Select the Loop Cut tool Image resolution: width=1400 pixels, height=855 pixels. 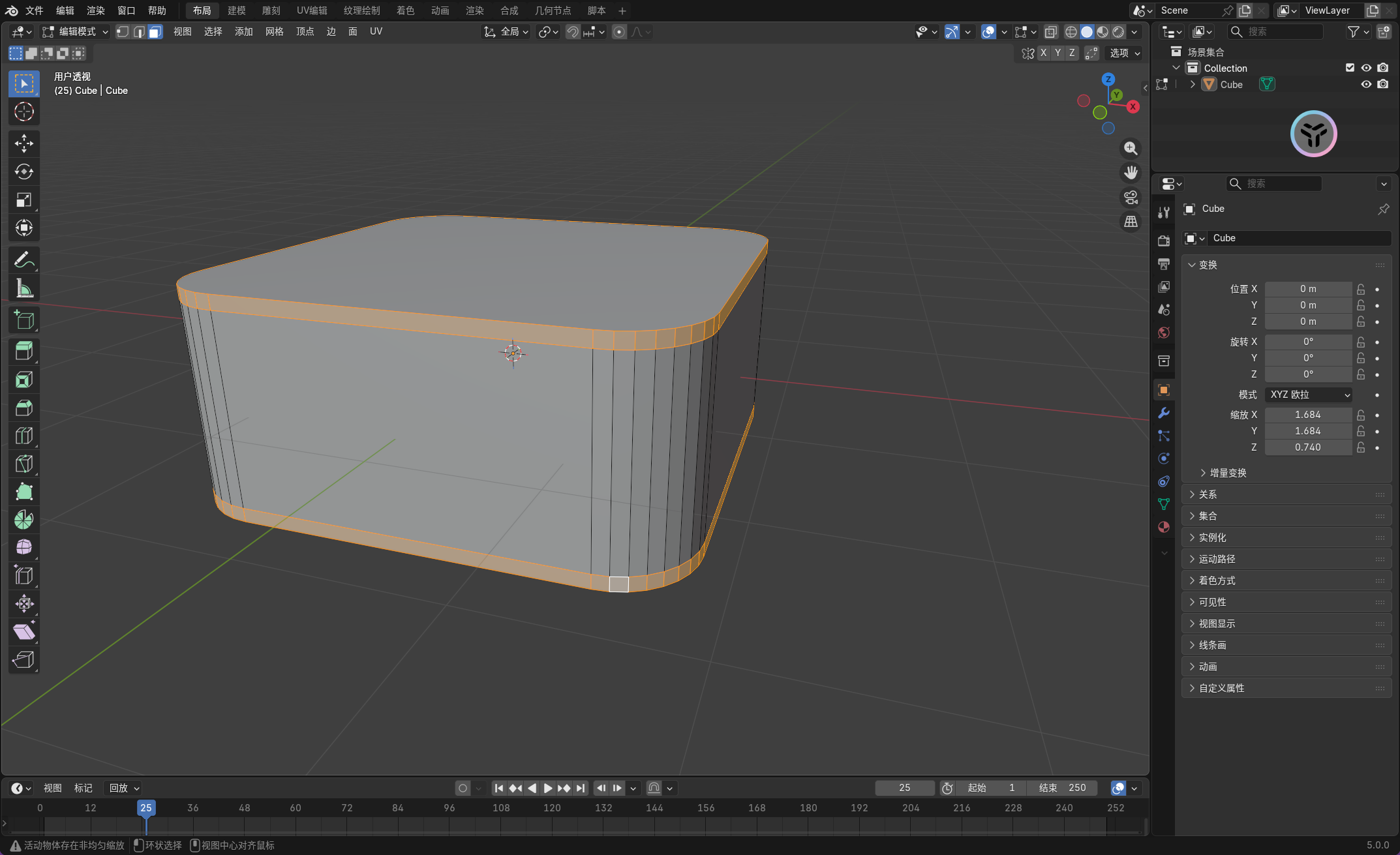click(x=24, y=436)
